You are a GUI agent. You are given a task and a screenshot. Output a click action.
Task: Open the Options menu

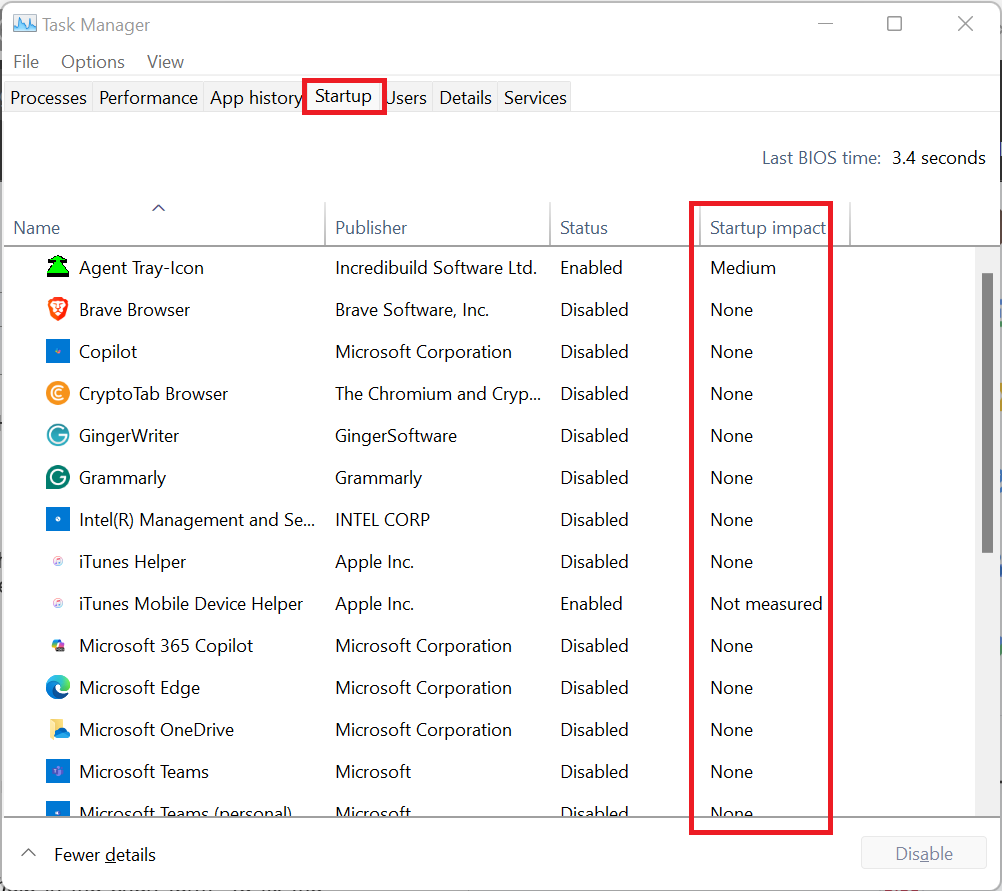(93, 62)
